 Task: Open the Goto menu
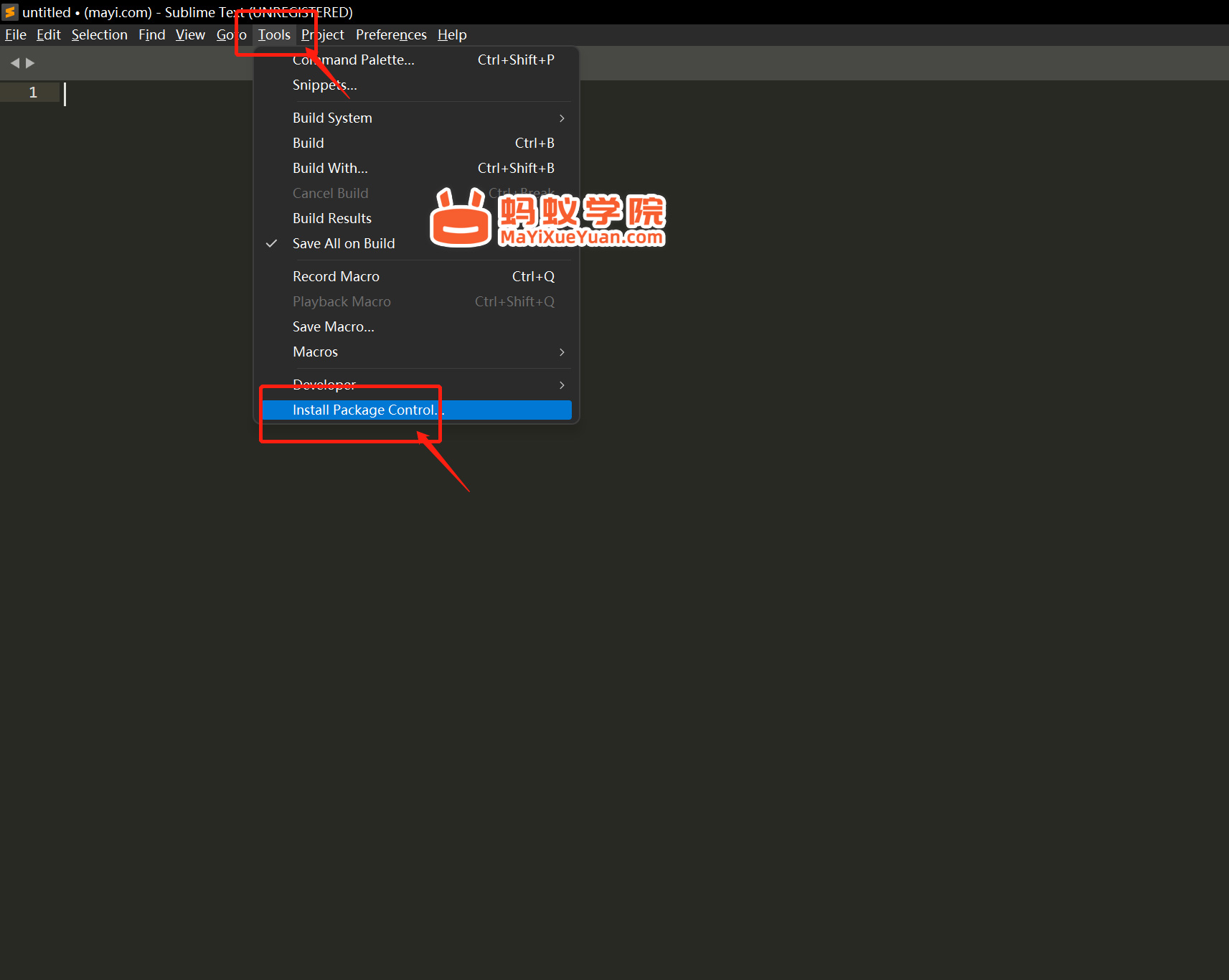click(231, 35)
